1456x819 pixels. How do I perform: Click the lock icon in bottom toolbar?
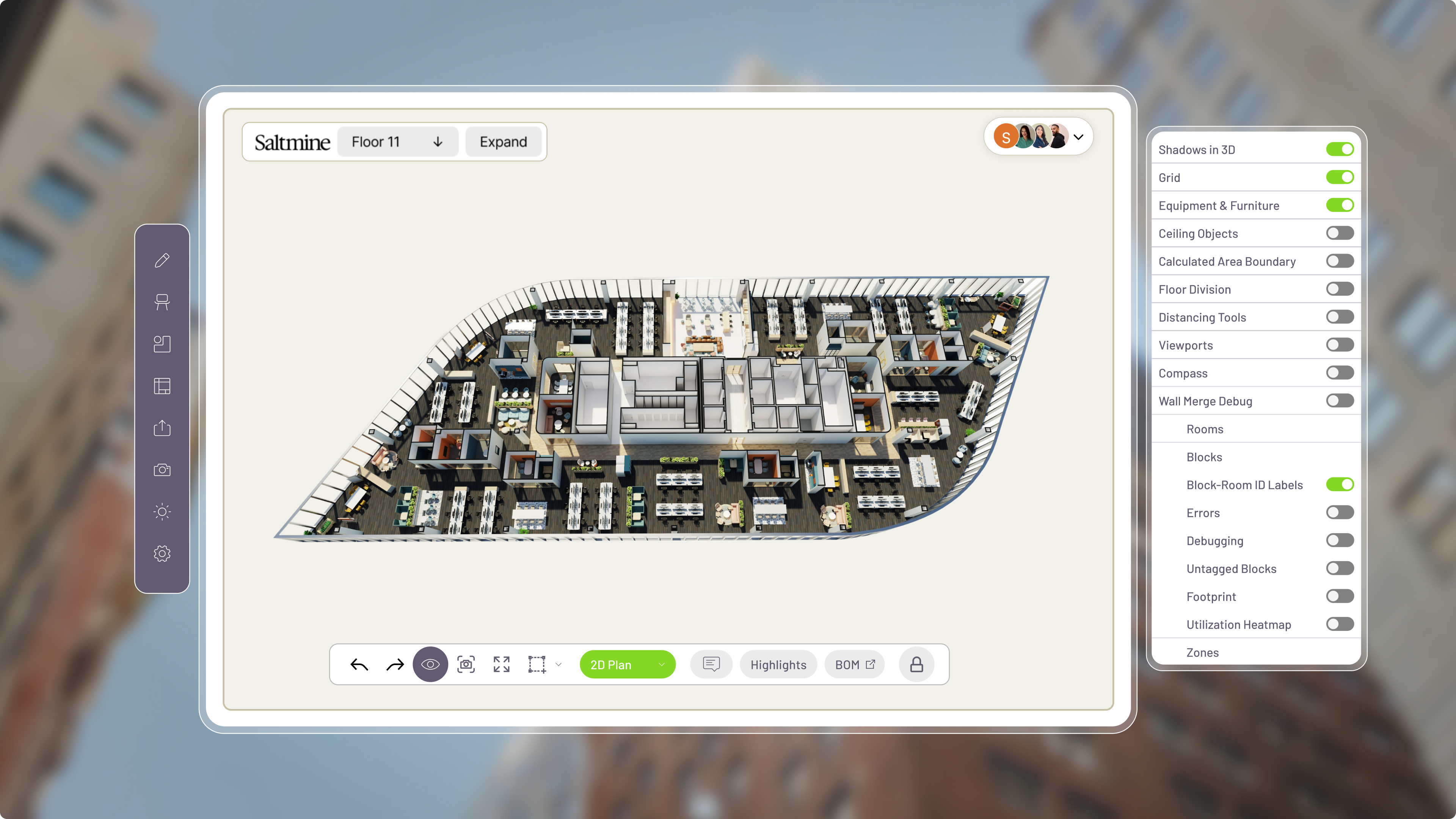(916, 664)
